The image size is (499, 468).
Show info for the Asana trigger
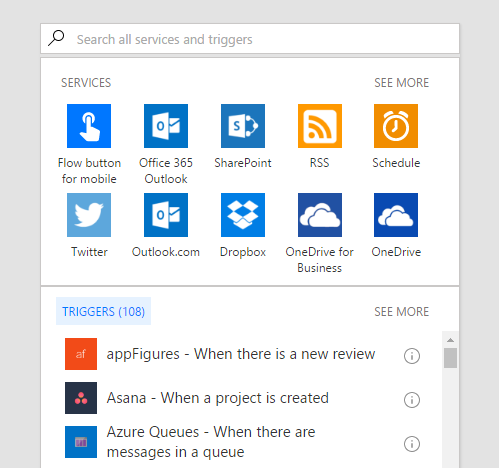(x=412, y=400)
